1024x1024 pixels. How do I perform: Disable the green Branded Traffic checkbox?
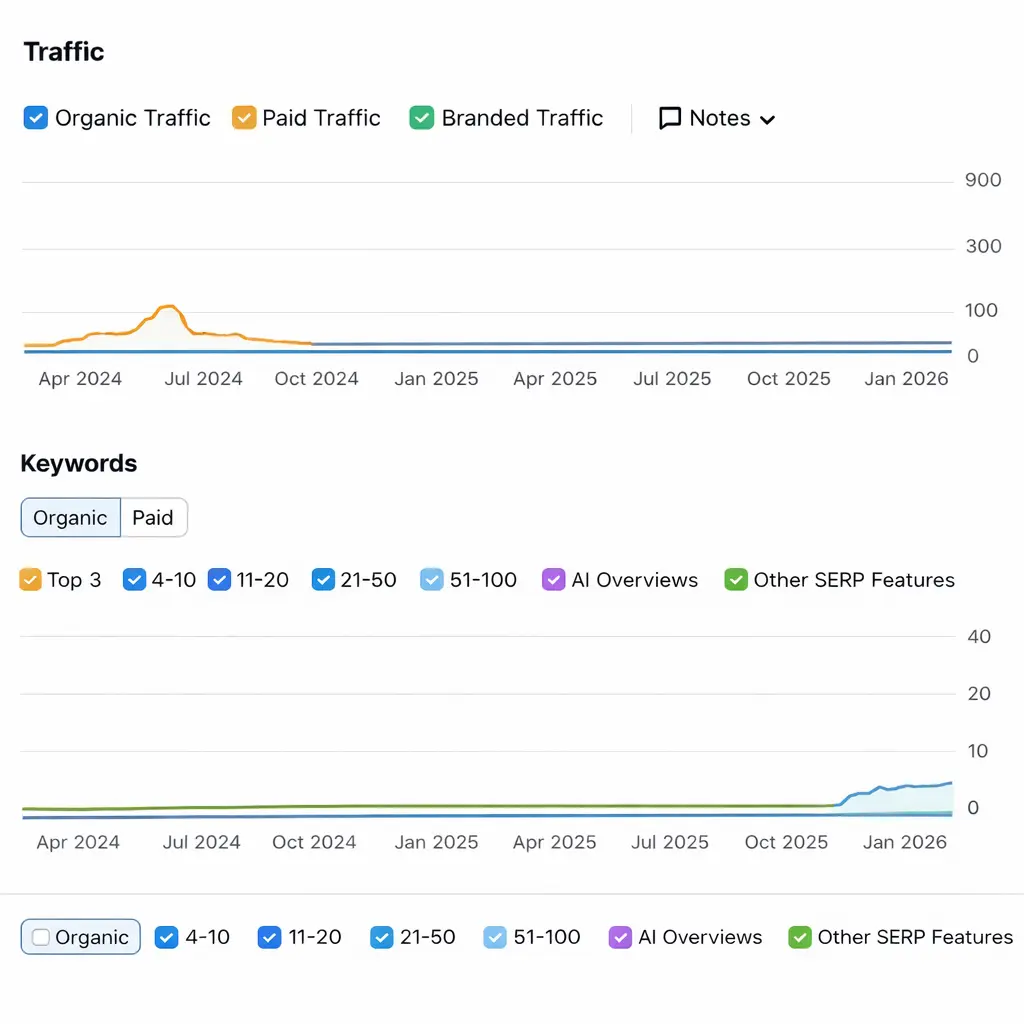click(421, 118)
